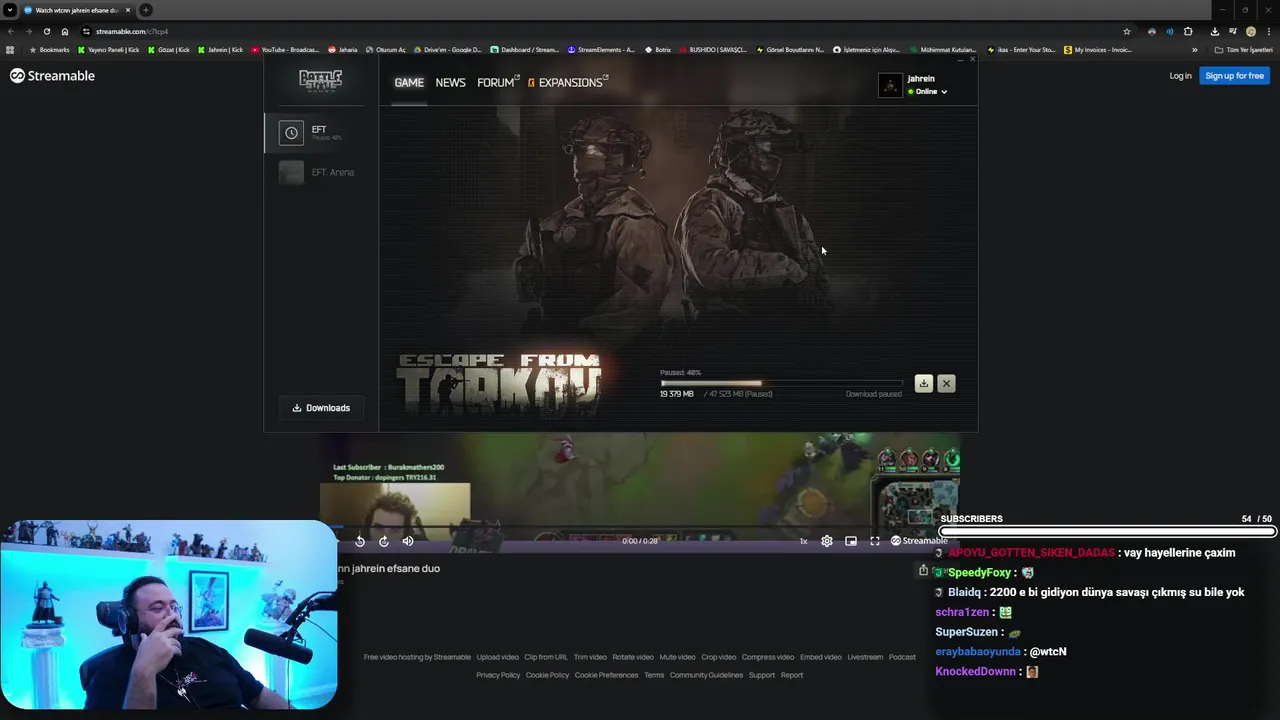Click the jahrein profile avatar

[x=890, y=85]
